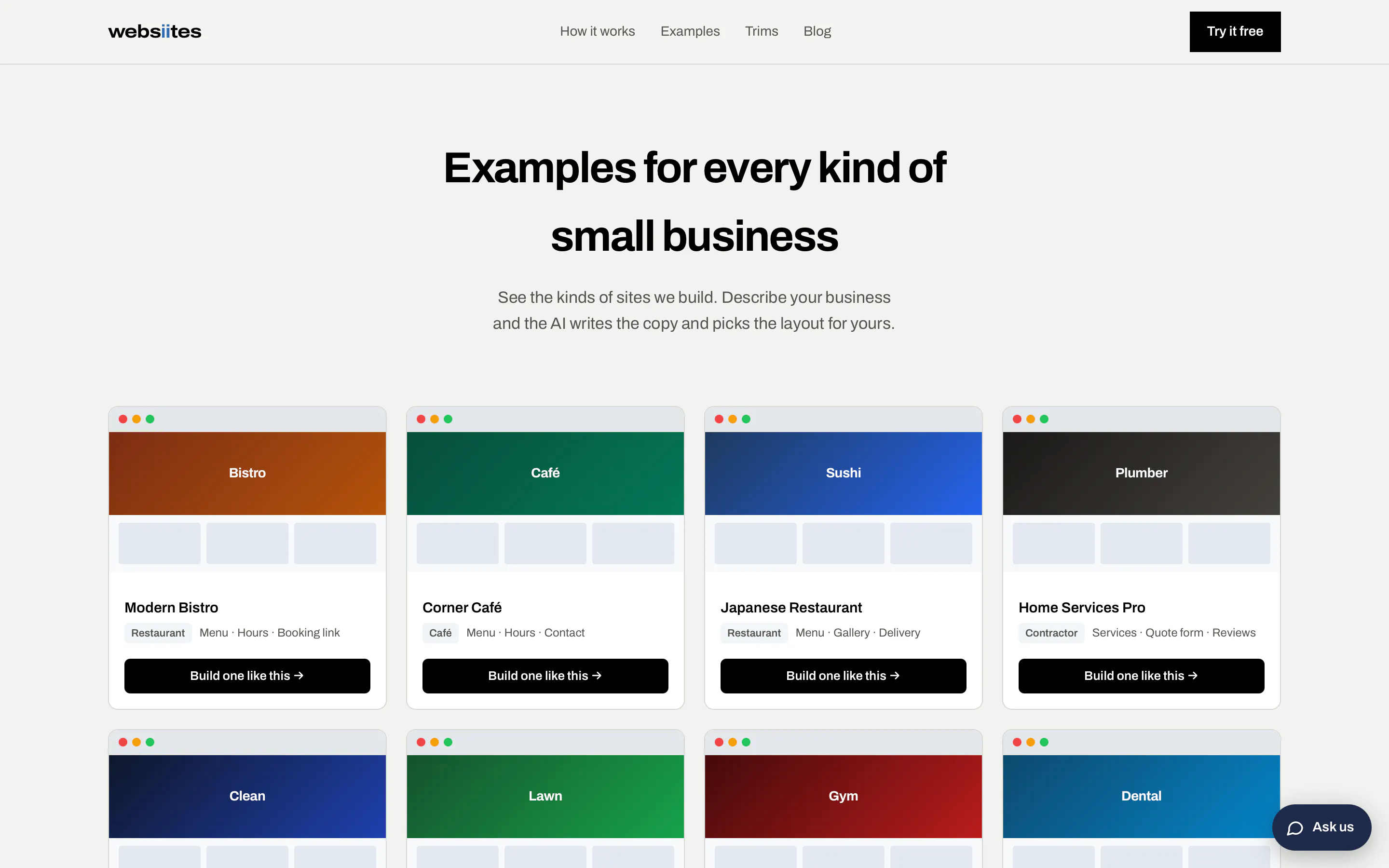The width and height of the screenshot is (1389, 868).
Task: Click the Japanese Restaurant title
Action: coord(790,608)
